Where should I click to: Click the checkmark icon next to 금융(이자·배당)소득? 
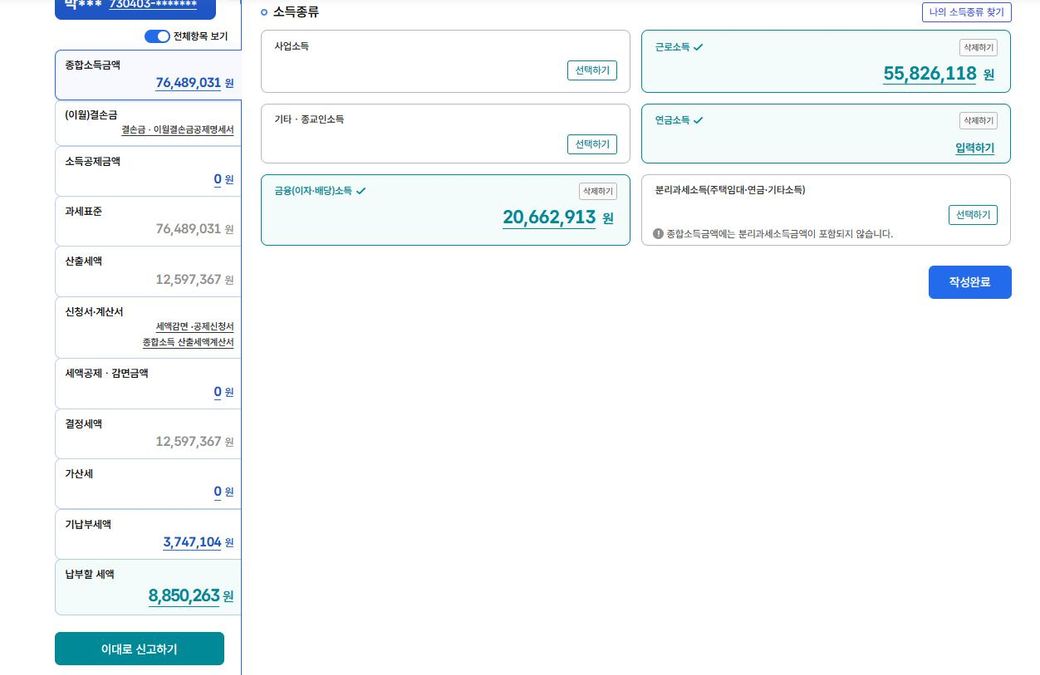point(361,191)
